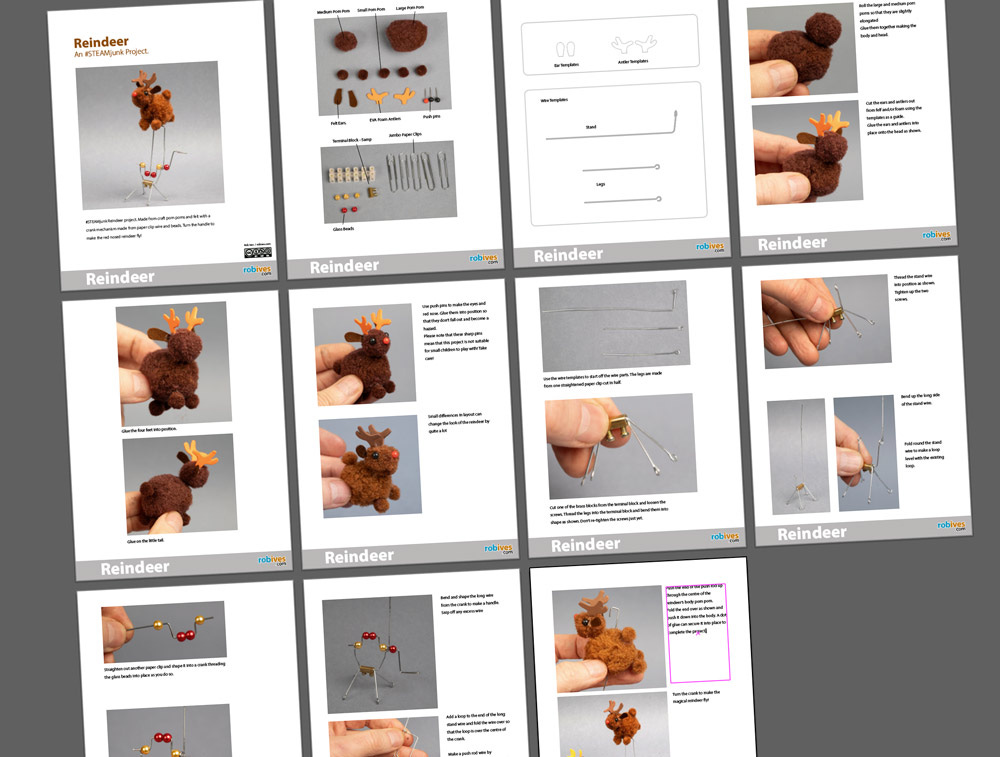The width and height of the screenshot is (1000, 757).
Task: Click the caption "Glue the four feet into position."
Action: (x=149, y=430)
